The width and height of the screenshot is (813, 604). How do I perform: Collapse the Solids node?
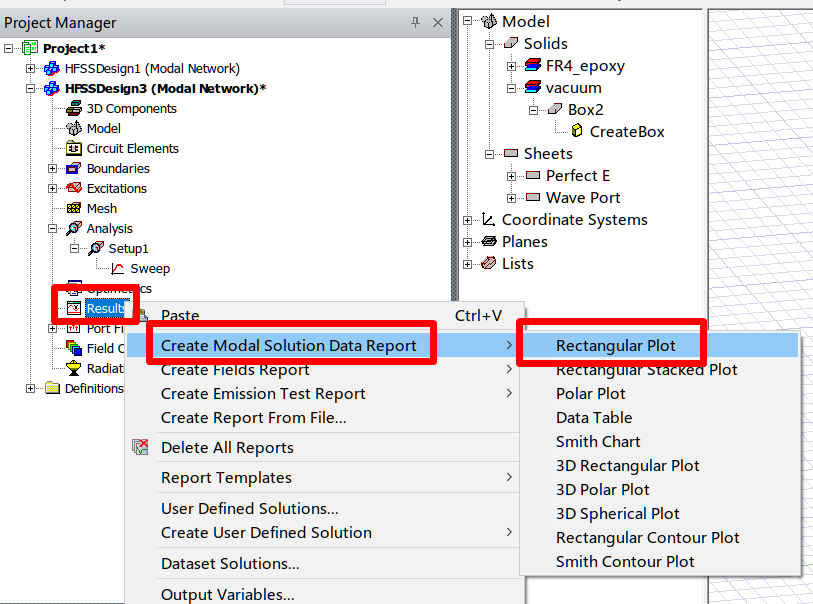point(489,44)
